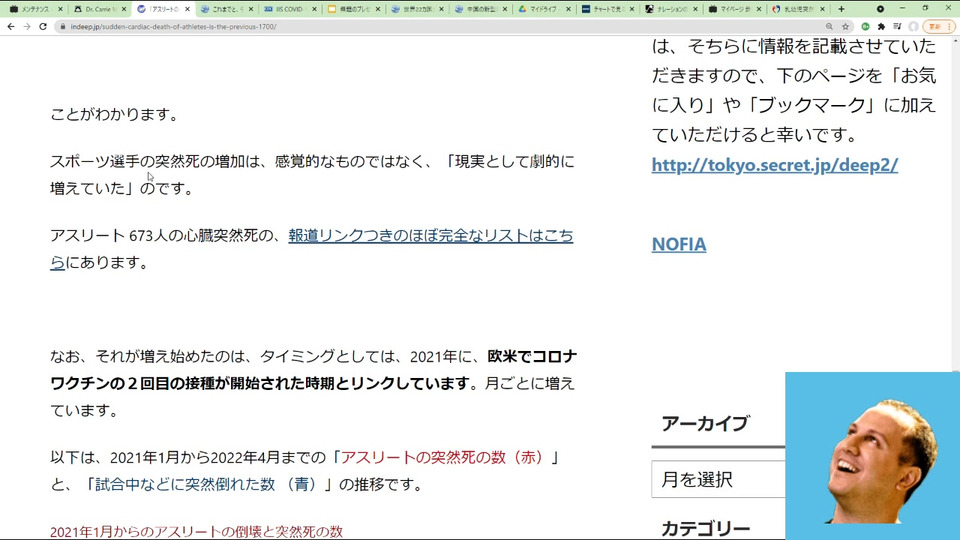
Task: Open the profile avatar menu
Action: [x=913, y=26]
